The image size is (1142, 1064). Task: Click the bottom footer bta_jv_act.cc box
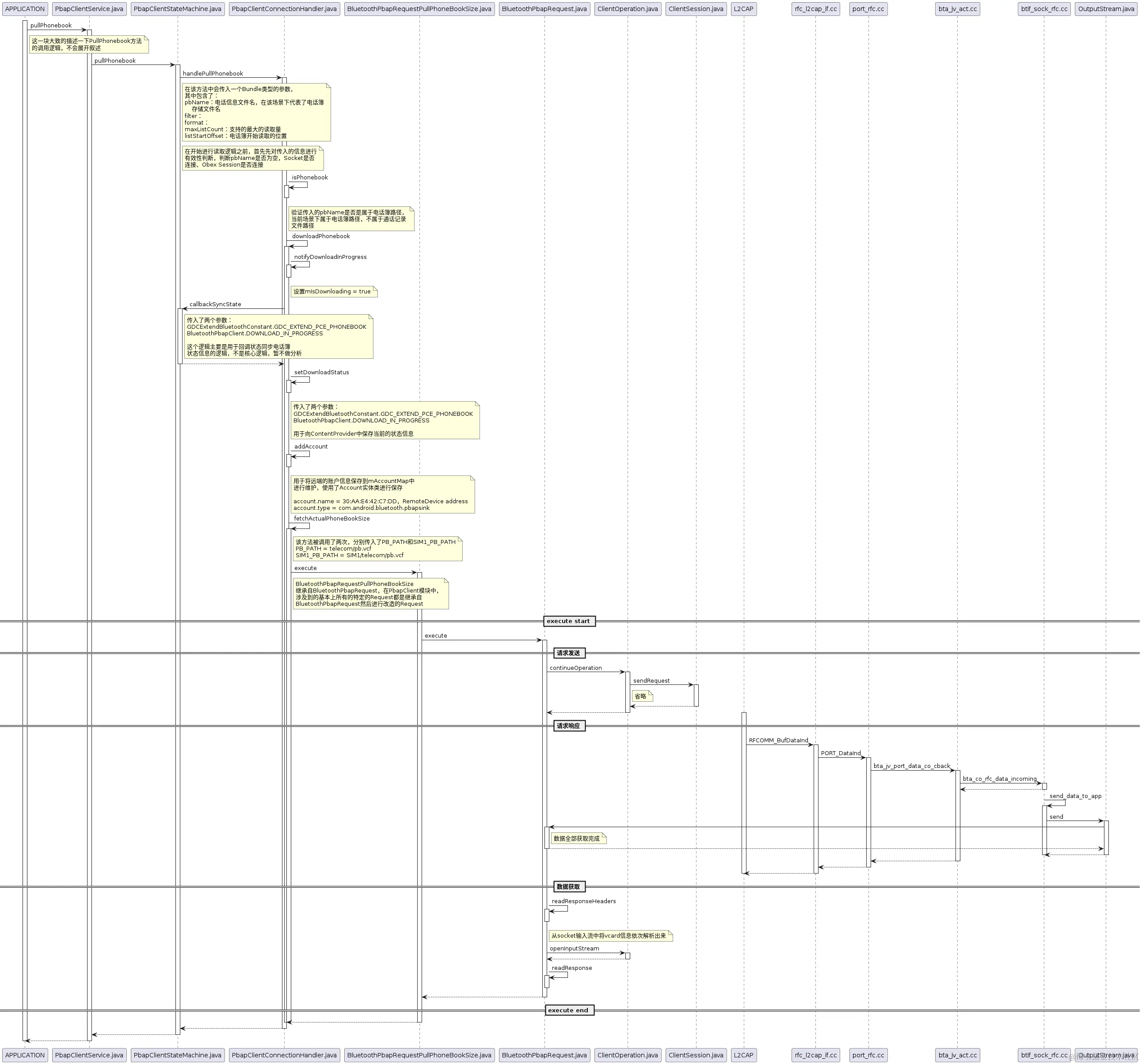coord(958,1056)
